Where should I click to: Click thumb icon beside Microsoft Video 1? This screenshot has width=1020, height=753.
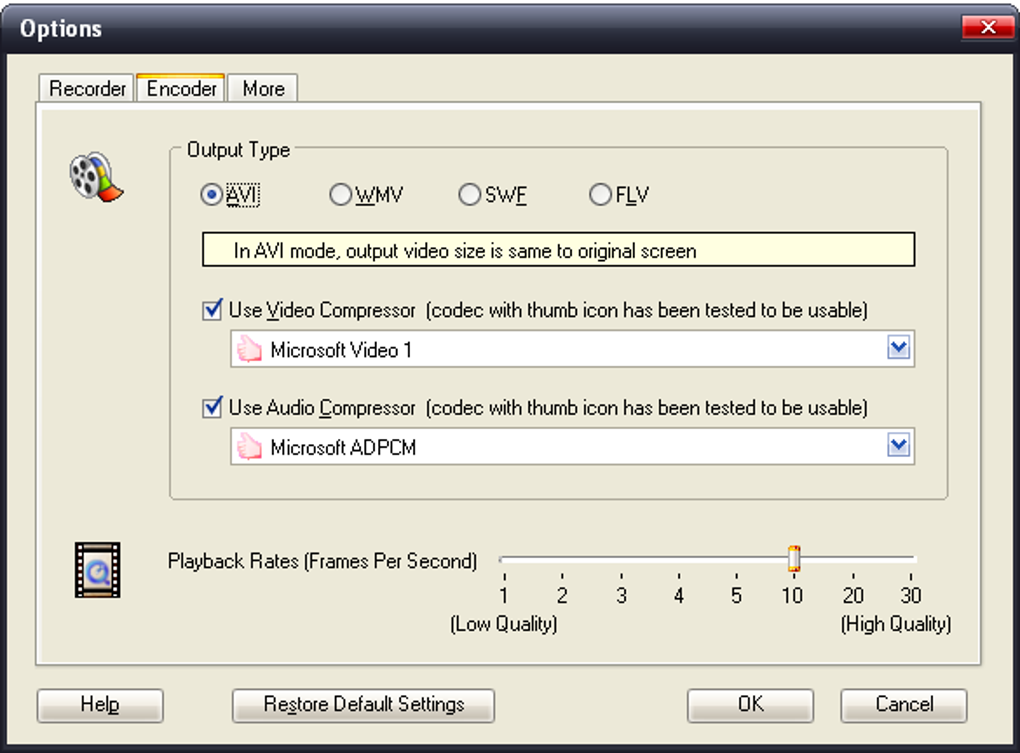tap(249, 350)
